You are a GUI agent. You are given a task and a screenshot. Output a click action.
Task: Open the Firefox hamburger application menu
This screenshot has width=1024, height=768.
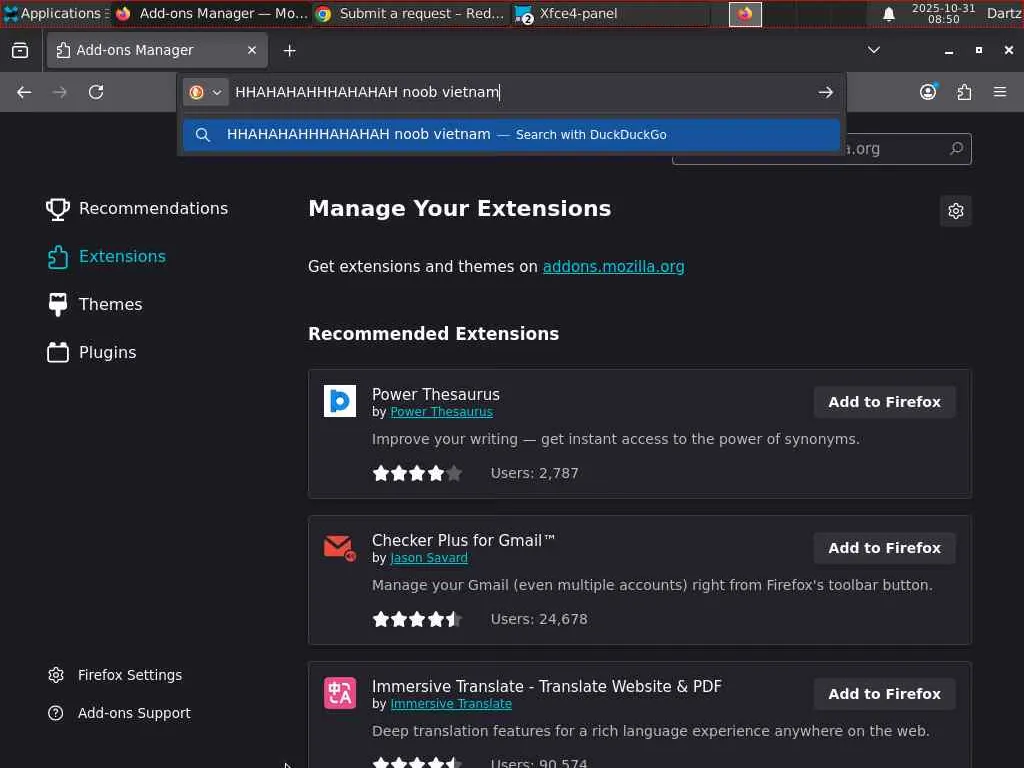(x=1000, y=92)
